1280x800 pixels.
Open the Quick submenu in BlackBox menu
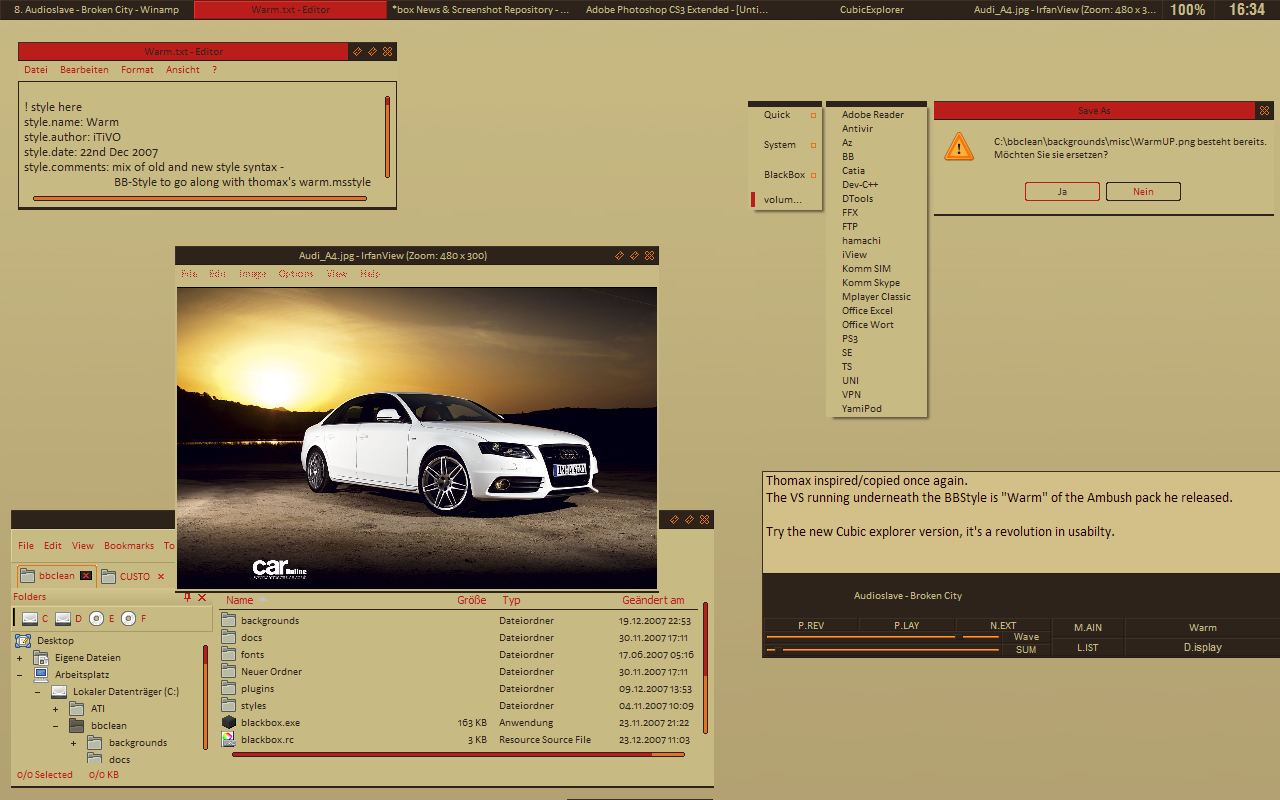click(x=785, y=115)
